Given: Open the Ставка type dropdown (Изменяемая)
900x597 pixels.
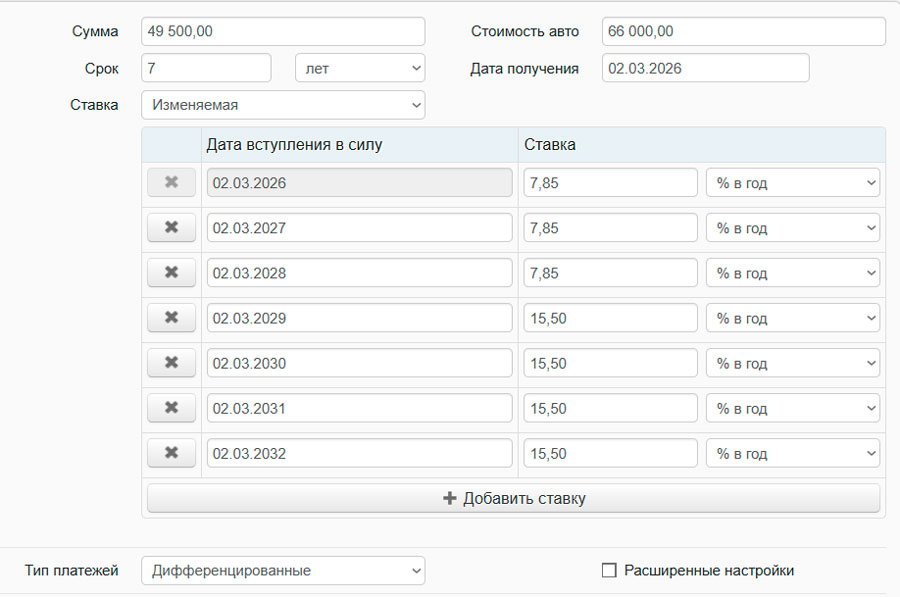Looking at the screenshot, I should pos(283,105).
